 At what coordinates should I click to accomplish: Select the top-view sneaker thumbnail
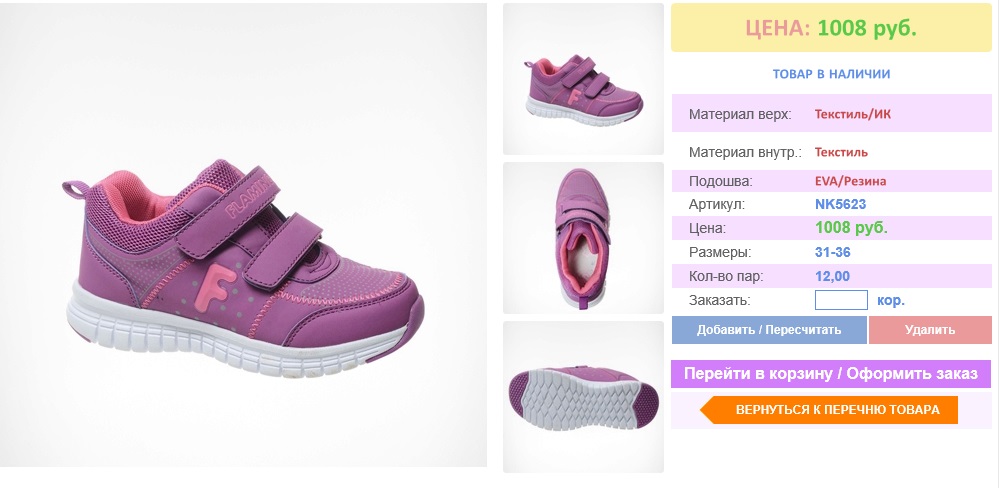pos(583,238)
